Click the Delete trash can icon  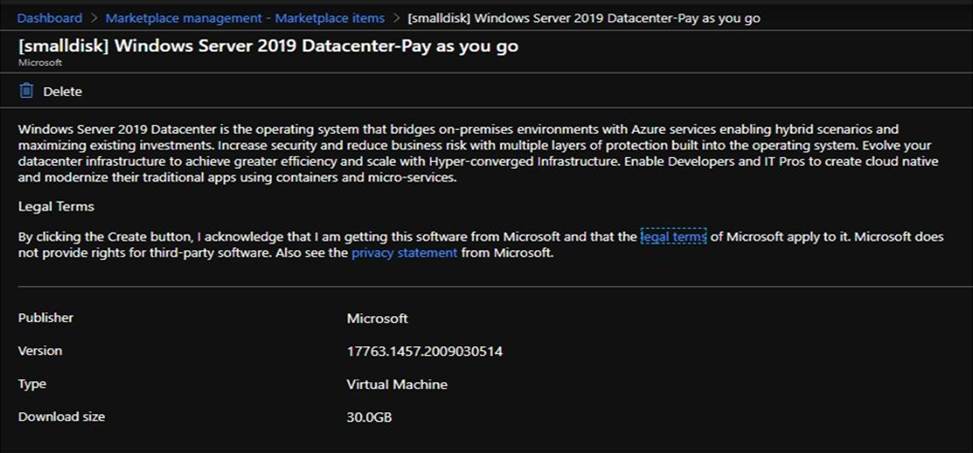click(26, 91)
